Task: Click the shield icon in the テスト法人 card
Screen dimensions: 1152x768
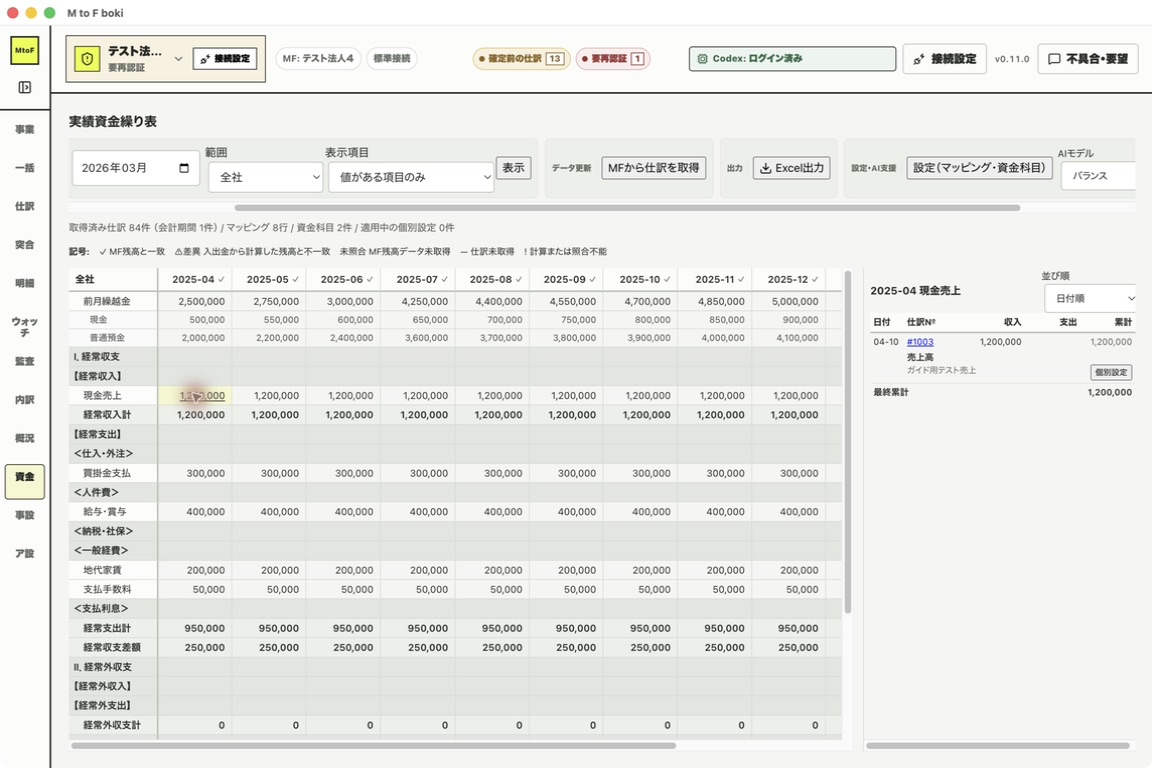Action: click(x=87, y=59)
